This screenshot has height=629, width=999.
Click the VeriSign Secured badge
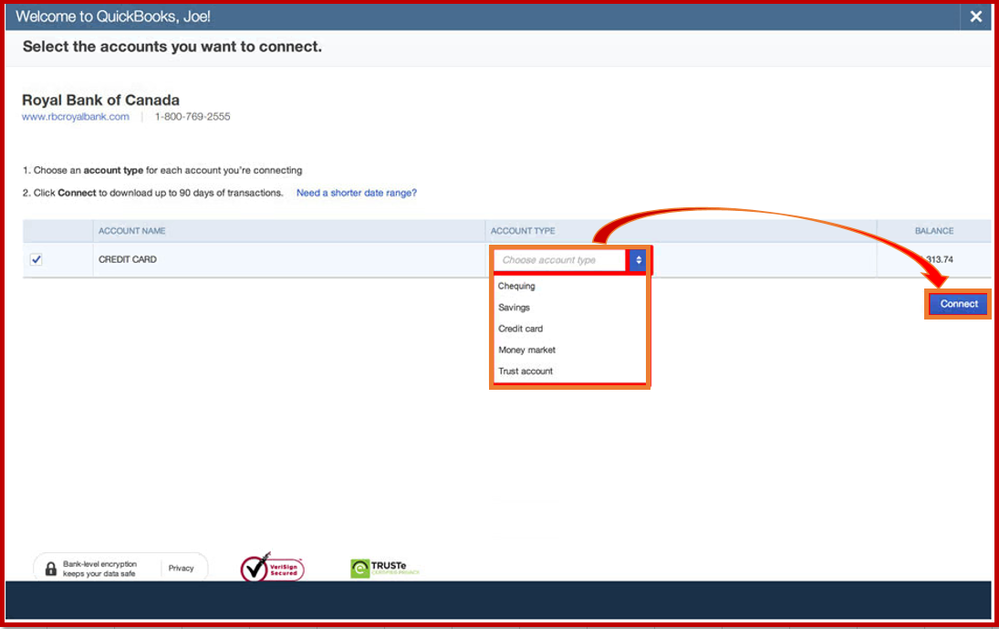(272, 568)
